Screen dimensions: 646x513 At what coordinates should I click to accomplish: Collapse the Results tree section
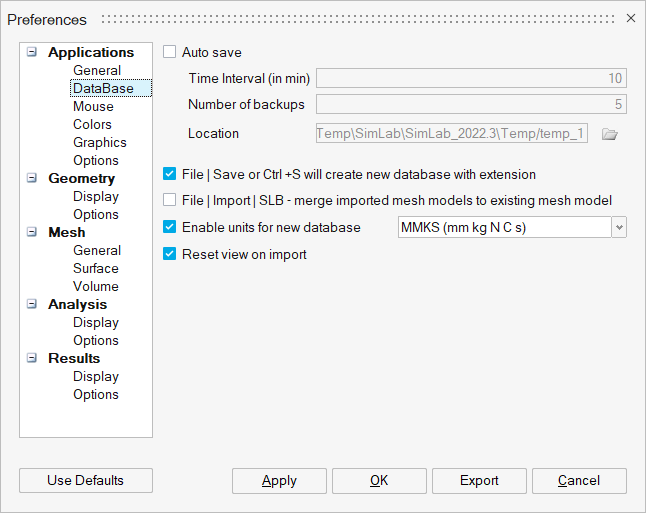tap(32, 359)
